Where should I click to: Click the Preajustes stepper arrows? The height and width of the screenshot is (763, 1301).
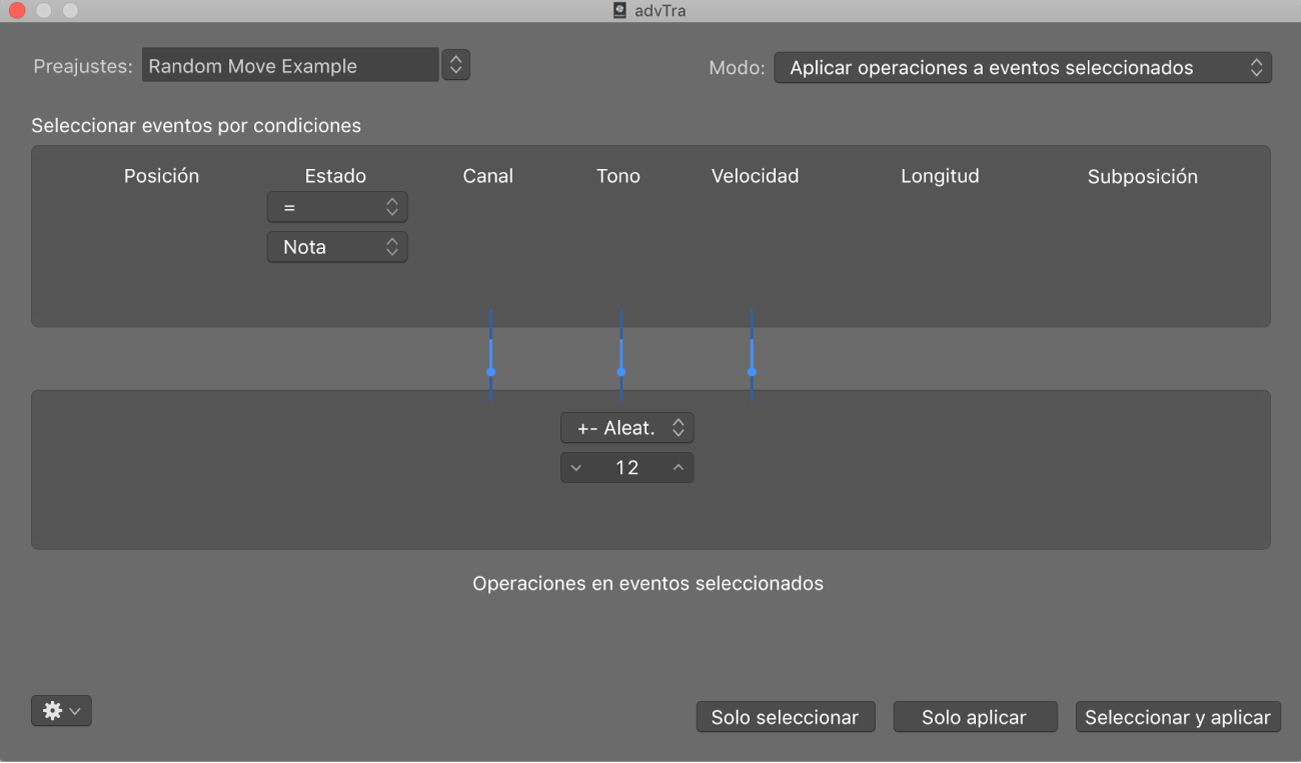[x=455, y=64]
